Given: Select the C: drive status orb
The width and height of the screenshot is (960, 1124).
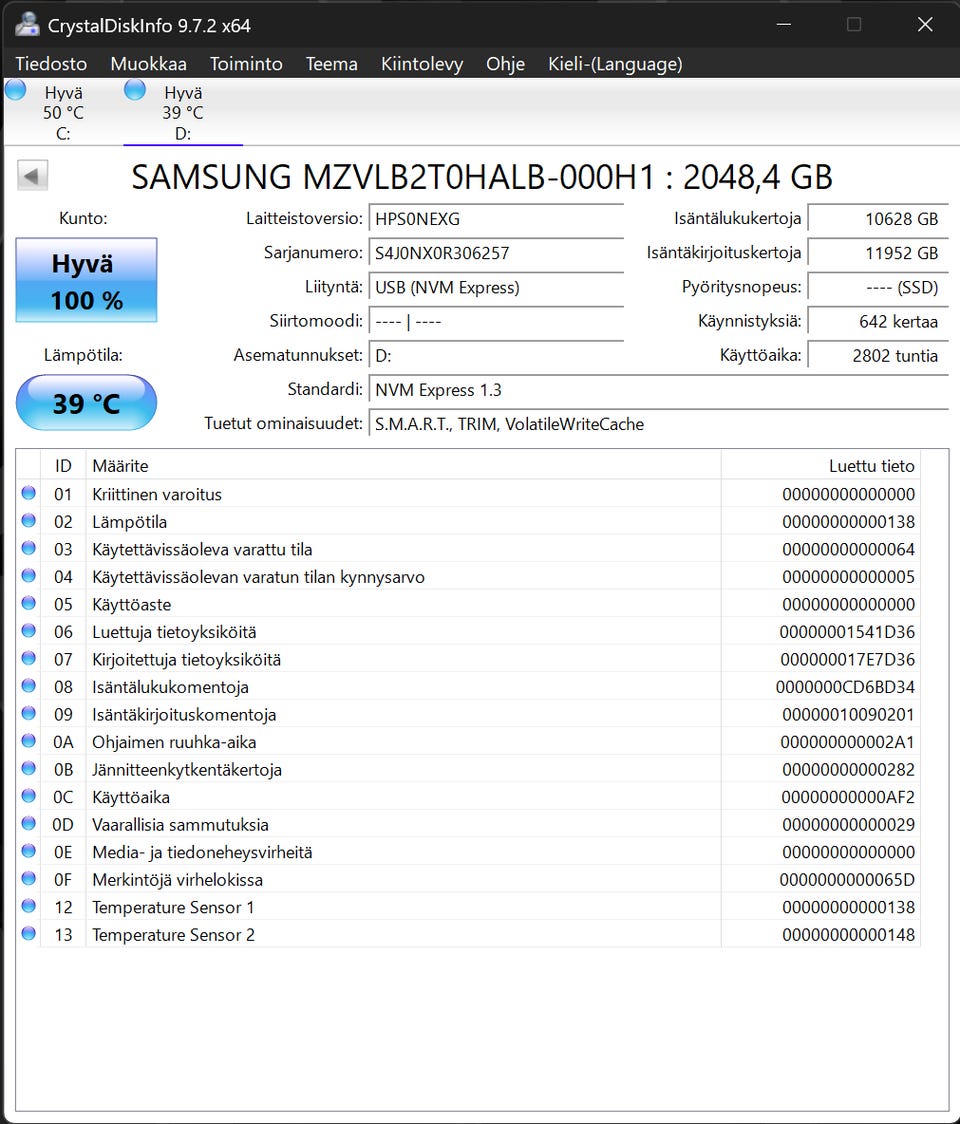Looking at the screenshot, I should pyautogui.click(x=15, y=90).
